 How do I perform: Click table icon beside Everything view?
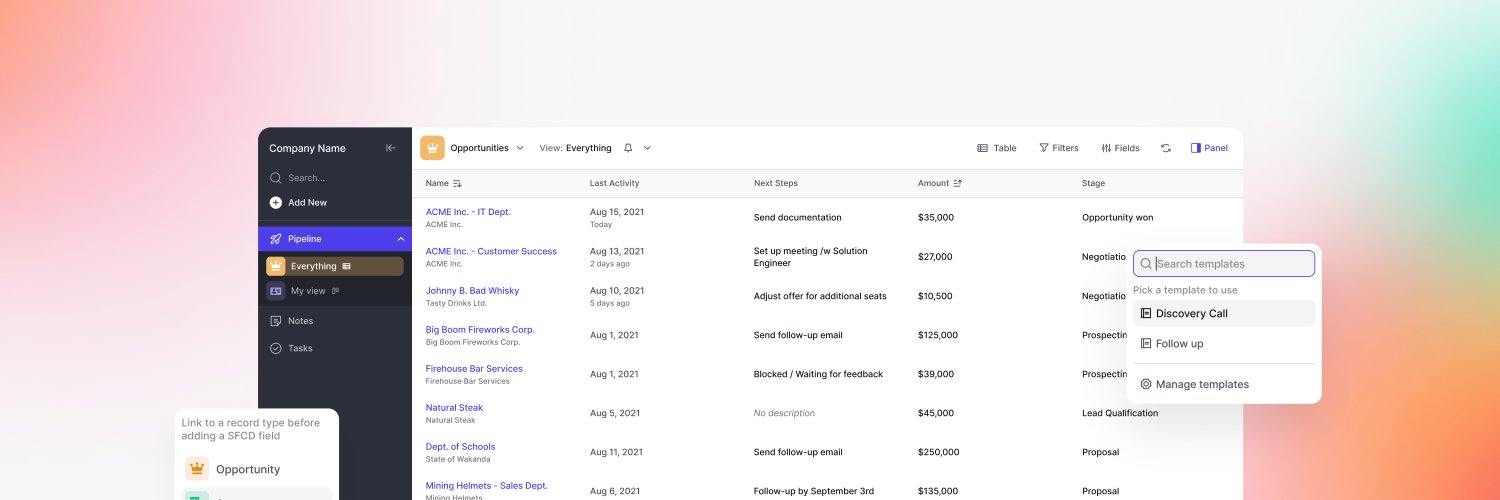(346, 266)
